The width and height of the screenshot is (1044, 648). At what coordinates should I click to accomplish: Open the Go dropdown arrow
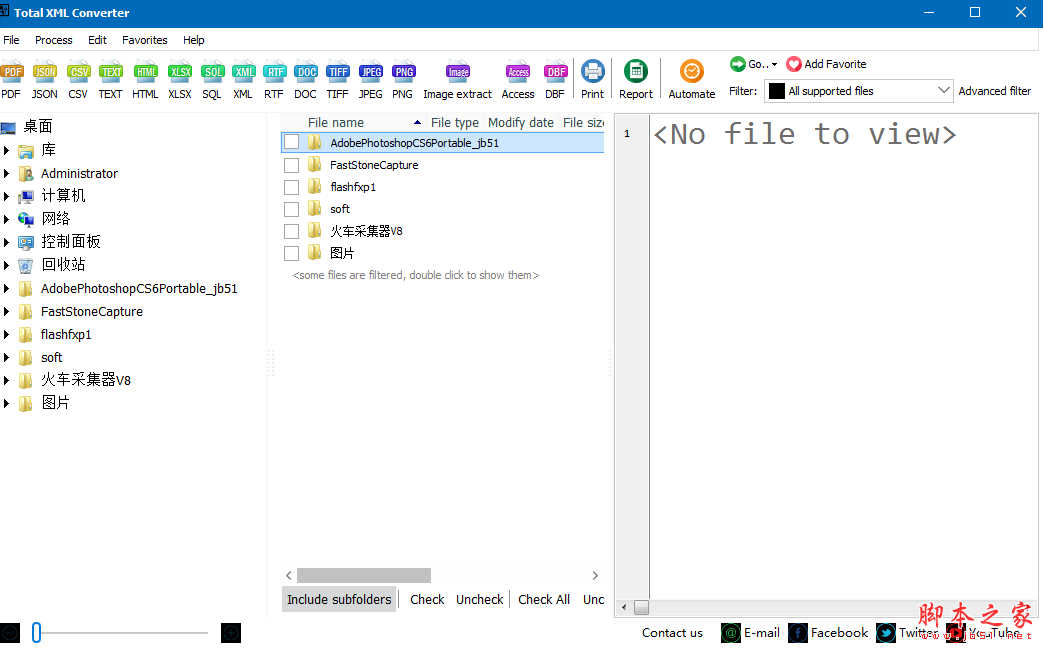774,65
